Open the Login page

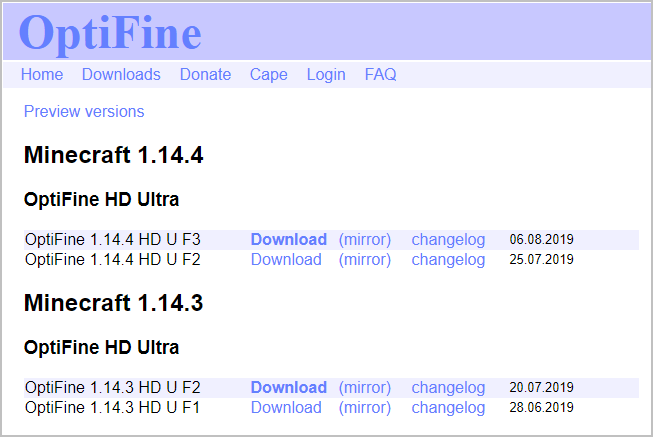click(326, 74)
